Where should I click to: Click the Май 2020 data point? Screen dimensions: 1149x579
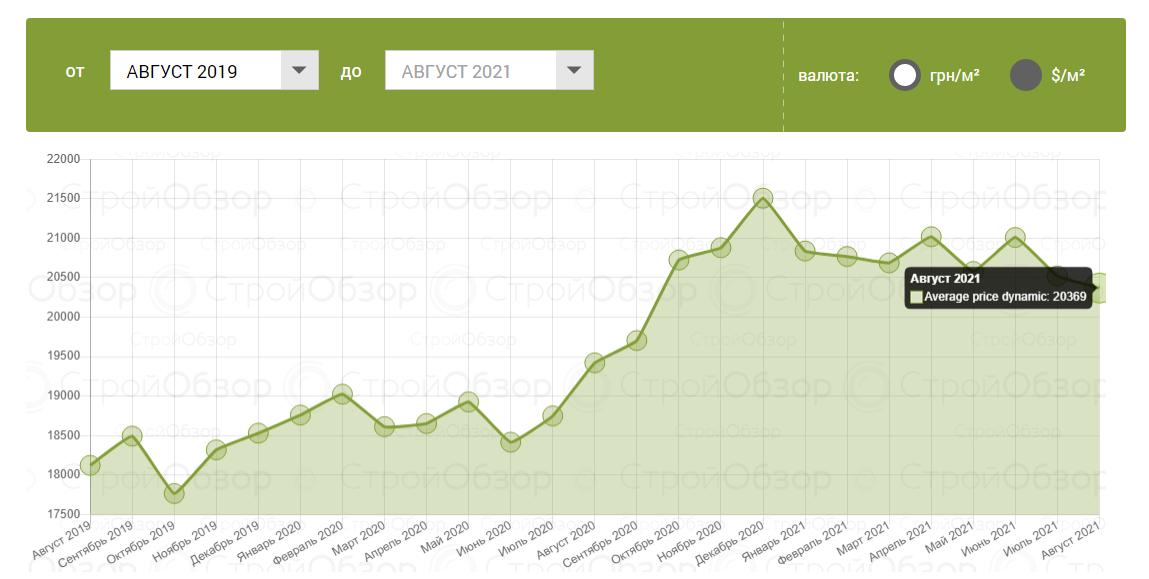468,402
